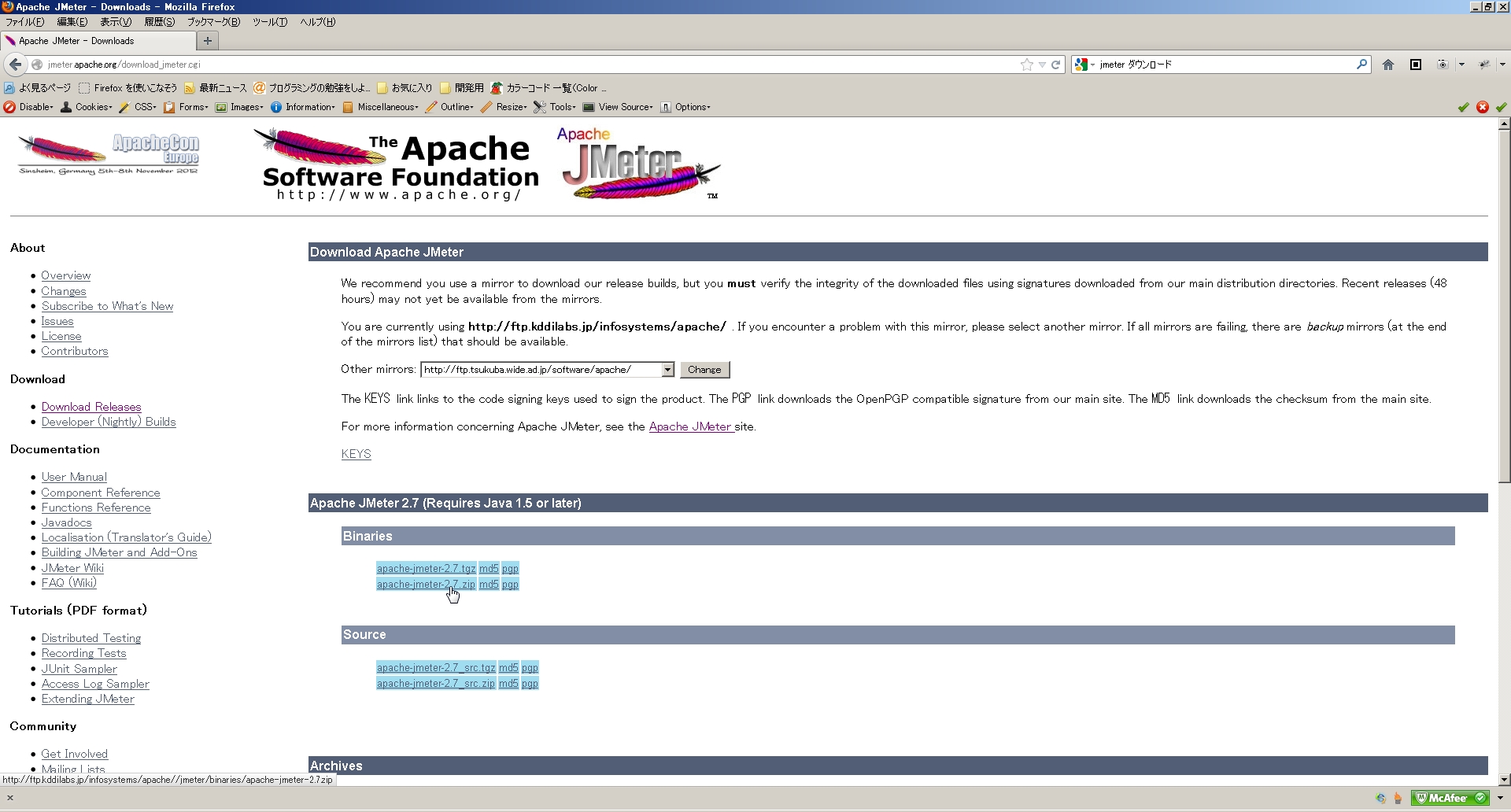Open the 履歴(S) menu
The width and height of the screenshot is (1511, 812).
pyautogui.click(x=159, y=22)
